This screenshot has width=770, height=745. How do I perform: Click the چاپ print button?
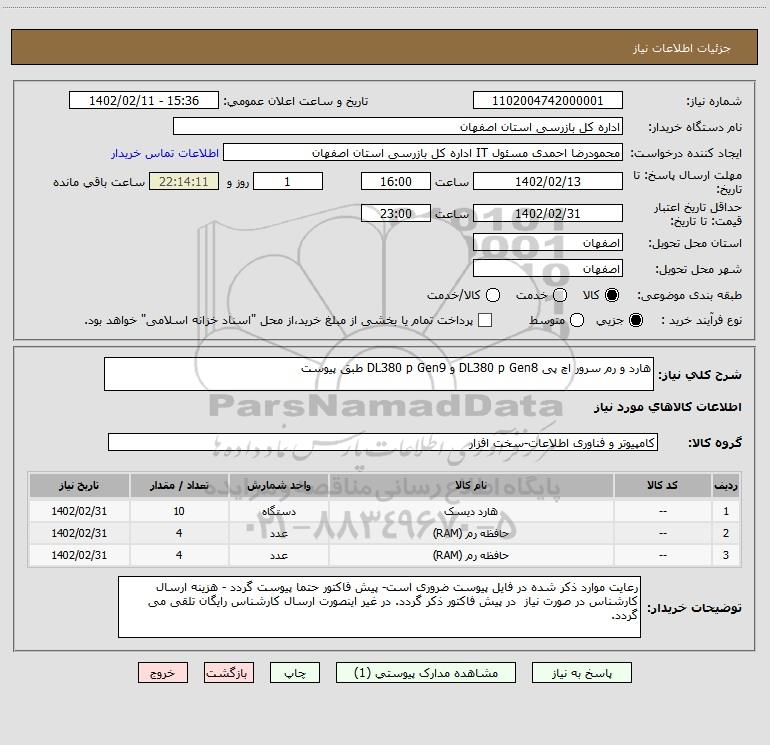click(x=295, y=673)
